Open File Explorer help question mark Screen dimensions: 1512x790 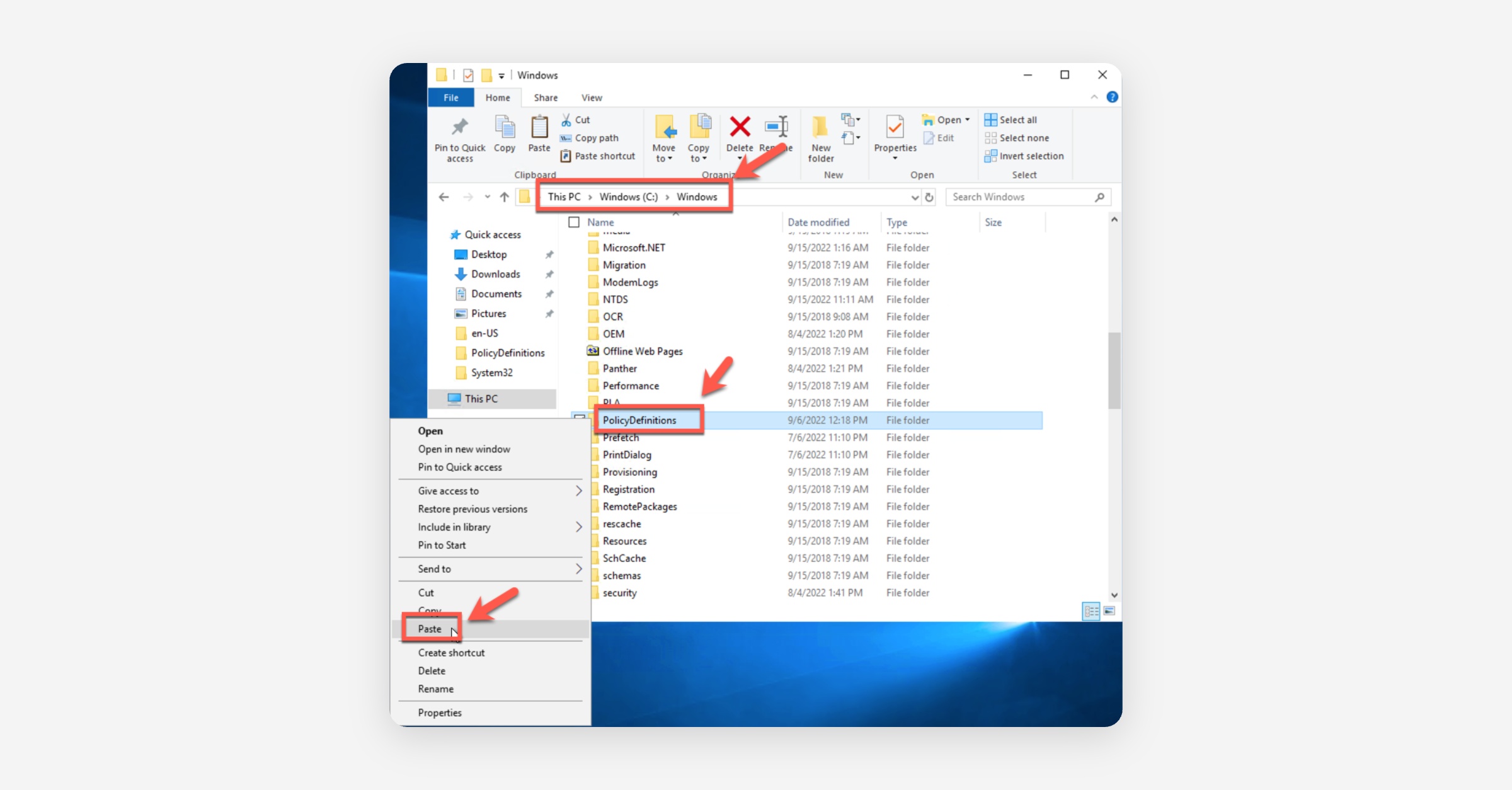tap(1112, 97)
